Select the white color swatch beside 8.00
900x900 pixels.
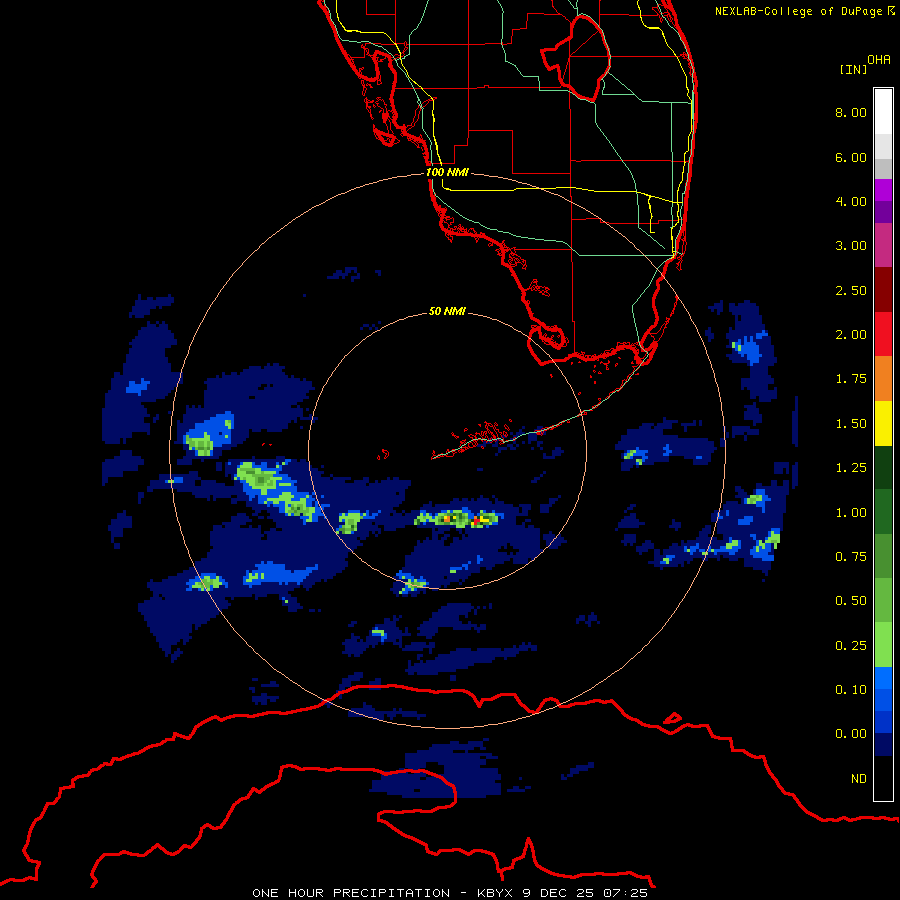click(x=883, y=111)
